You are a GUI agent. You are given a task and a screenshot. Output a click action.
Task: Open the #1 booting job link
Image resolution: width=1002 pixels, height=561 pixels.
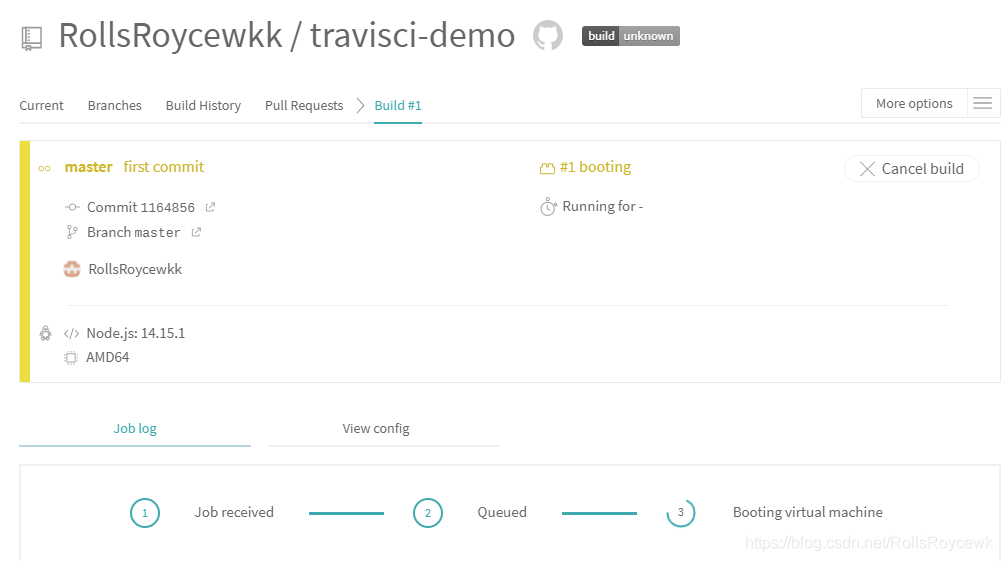595,167
